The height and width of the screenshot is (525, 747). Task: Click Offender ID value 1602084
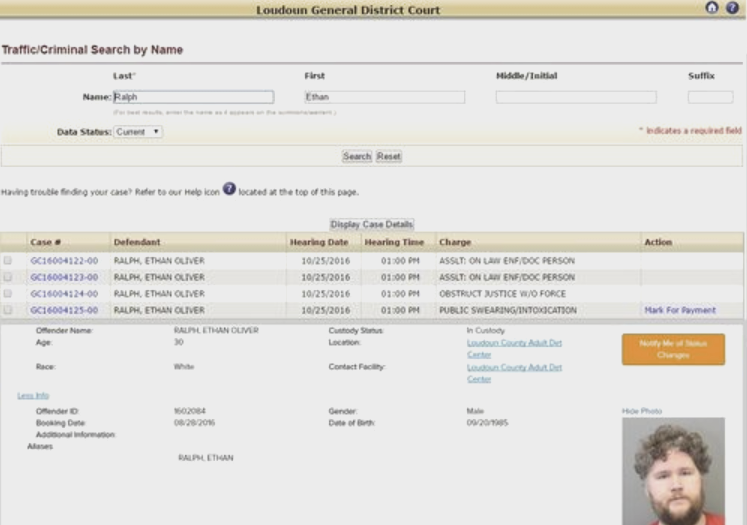(190, 411)
